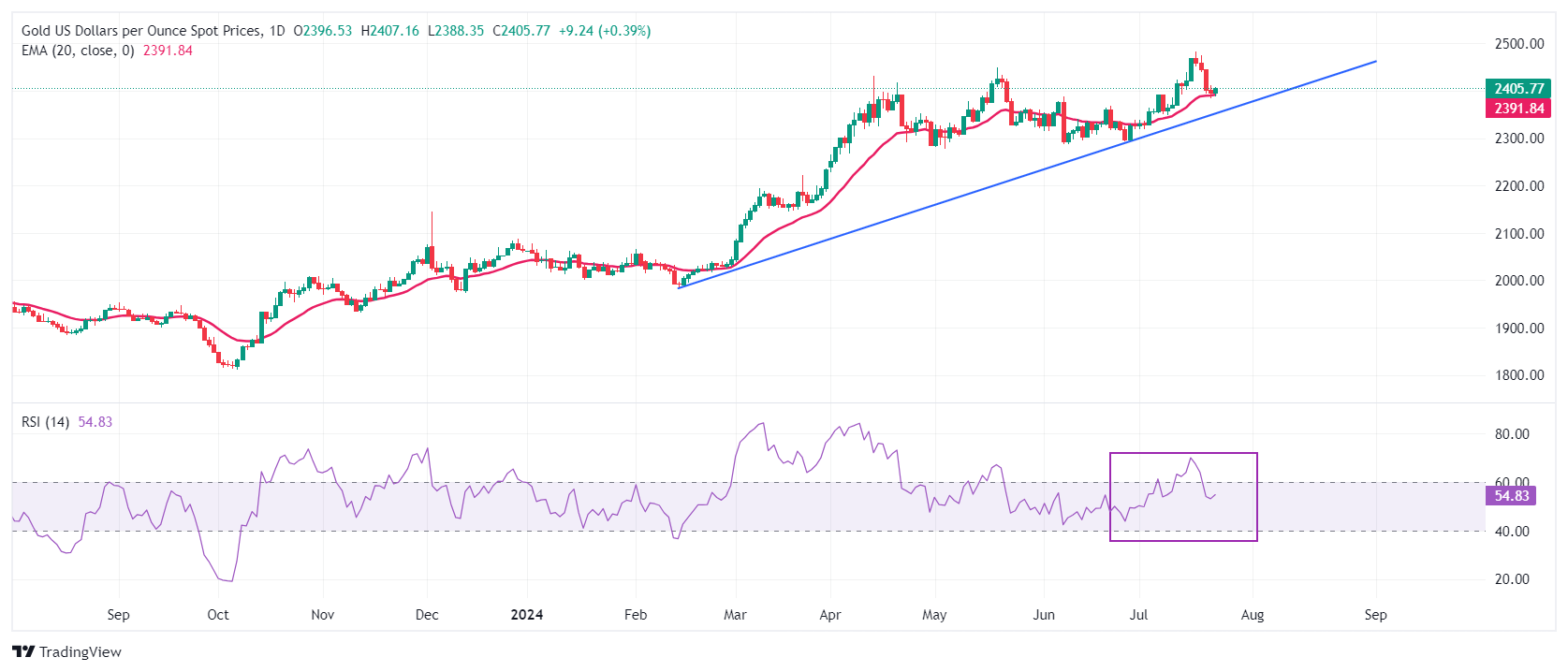
Task: Click the Sep marker at the right of the time axis
Action: point(1375,615)
